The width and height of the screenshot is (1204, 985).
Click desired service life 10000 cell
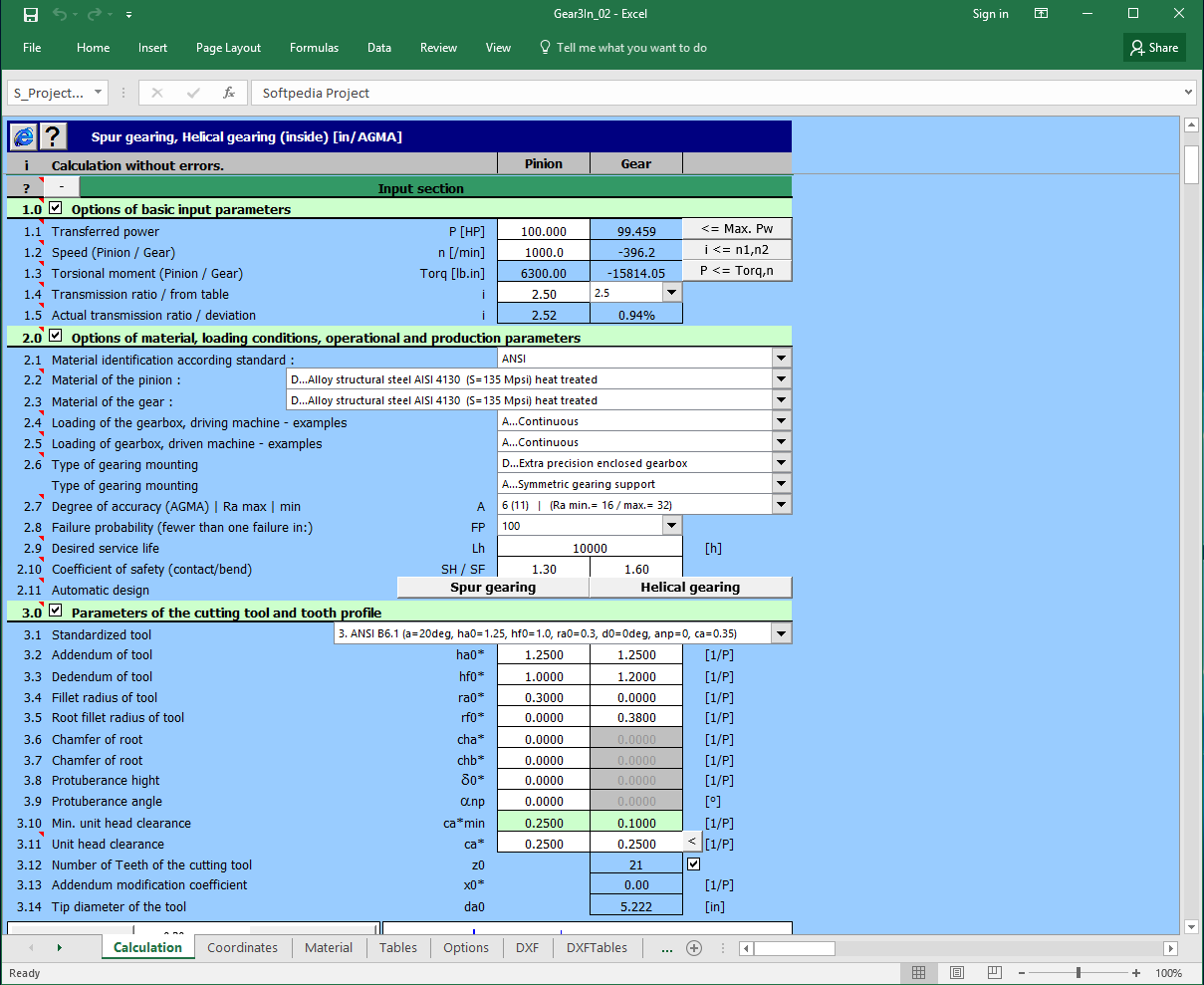(591, 548)
